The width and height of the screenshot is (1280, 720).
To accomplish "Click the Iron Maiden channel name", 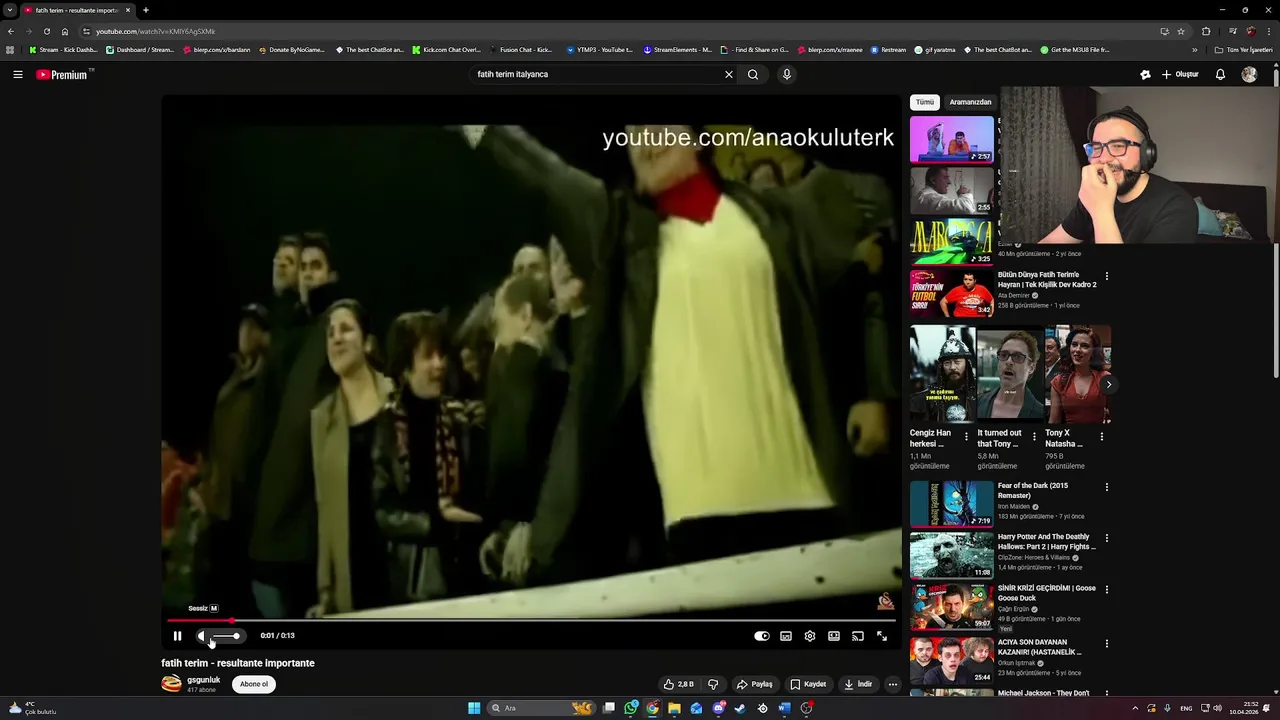I will point(1016,507).
